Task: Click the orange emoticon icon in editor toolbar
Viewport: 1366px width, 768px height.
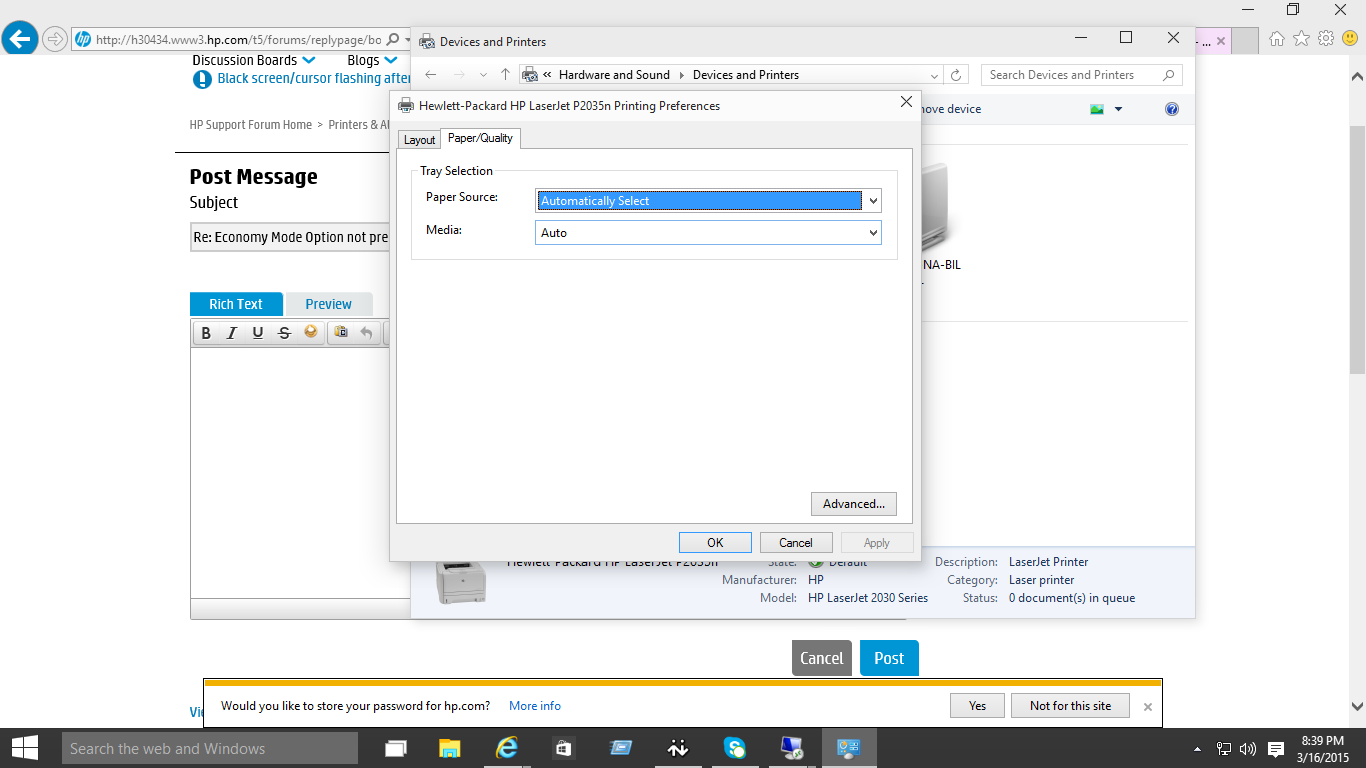Action: click(311, 332)
